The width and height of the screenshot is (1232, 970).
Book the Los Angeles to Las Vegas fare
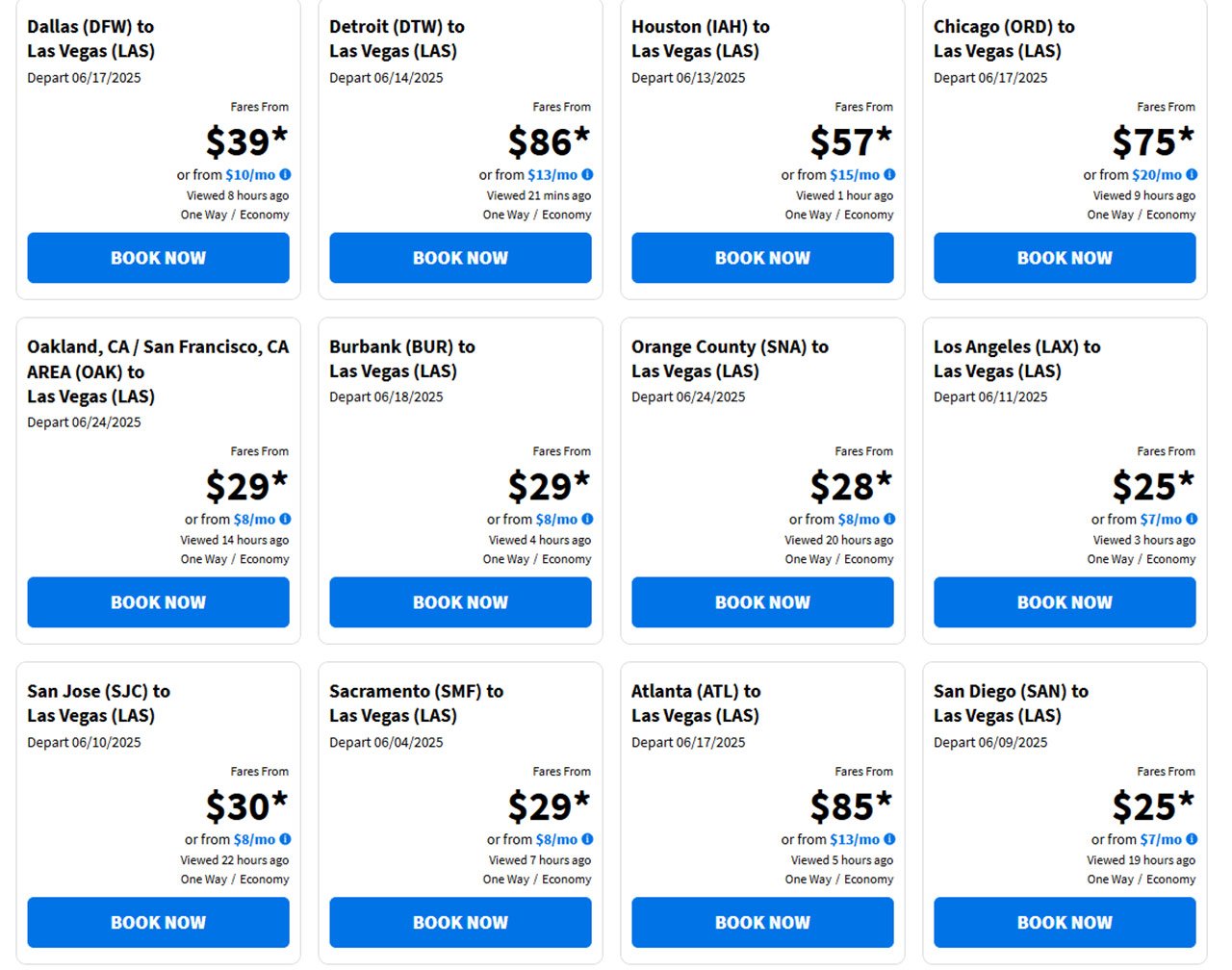[x=1065, y=602]
